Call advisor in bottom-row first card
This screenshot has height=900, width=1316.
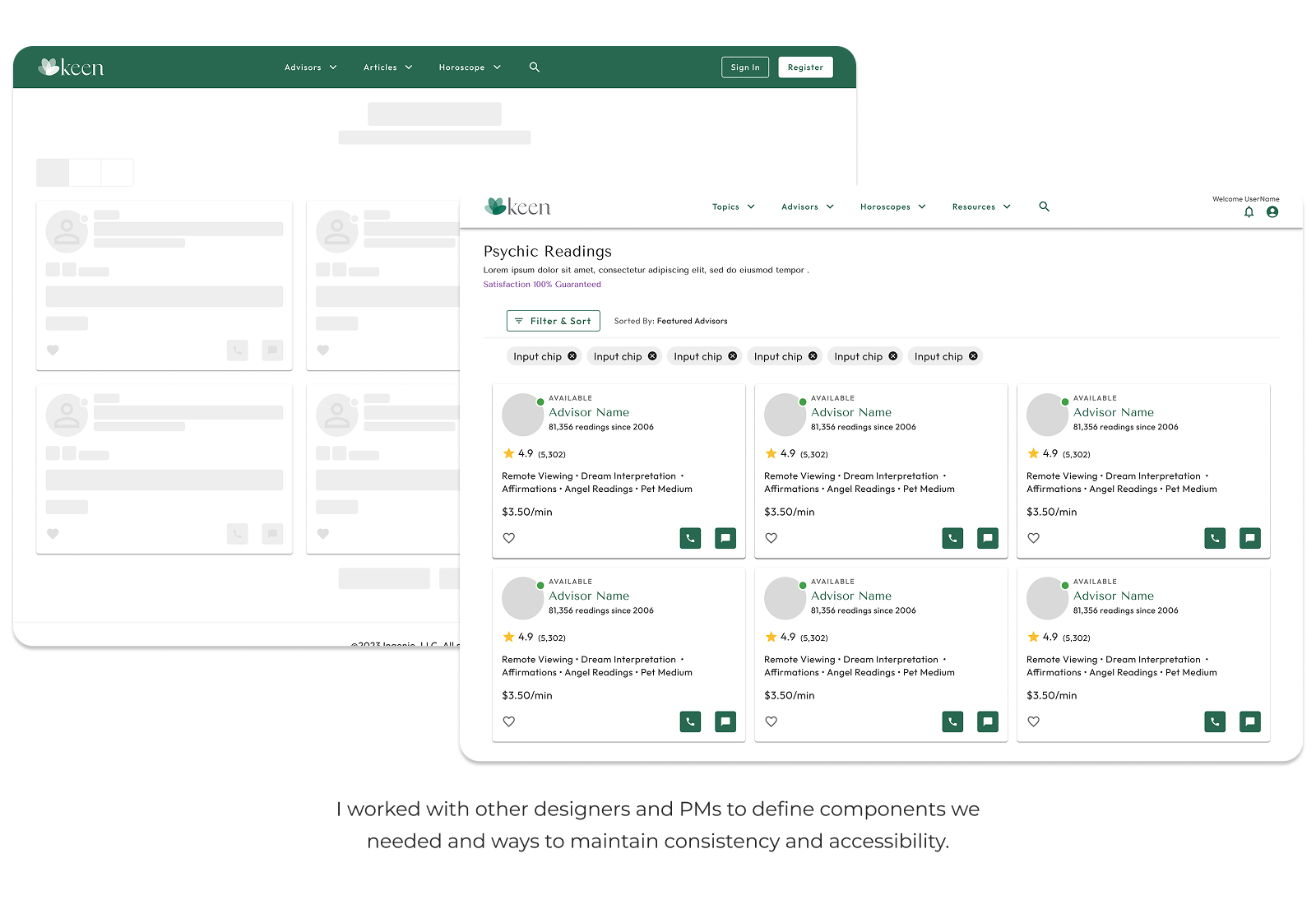click(690, 721)
